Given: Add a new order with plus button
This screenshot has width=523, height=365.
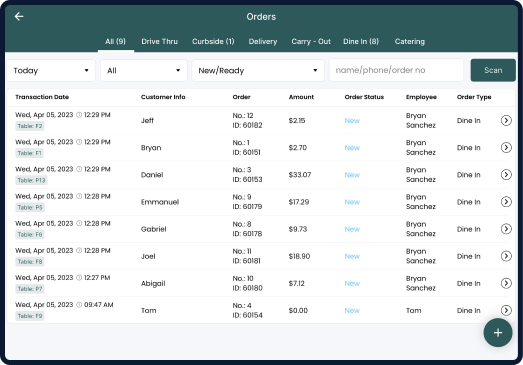Looking at the screenshot, I should 498,333.
